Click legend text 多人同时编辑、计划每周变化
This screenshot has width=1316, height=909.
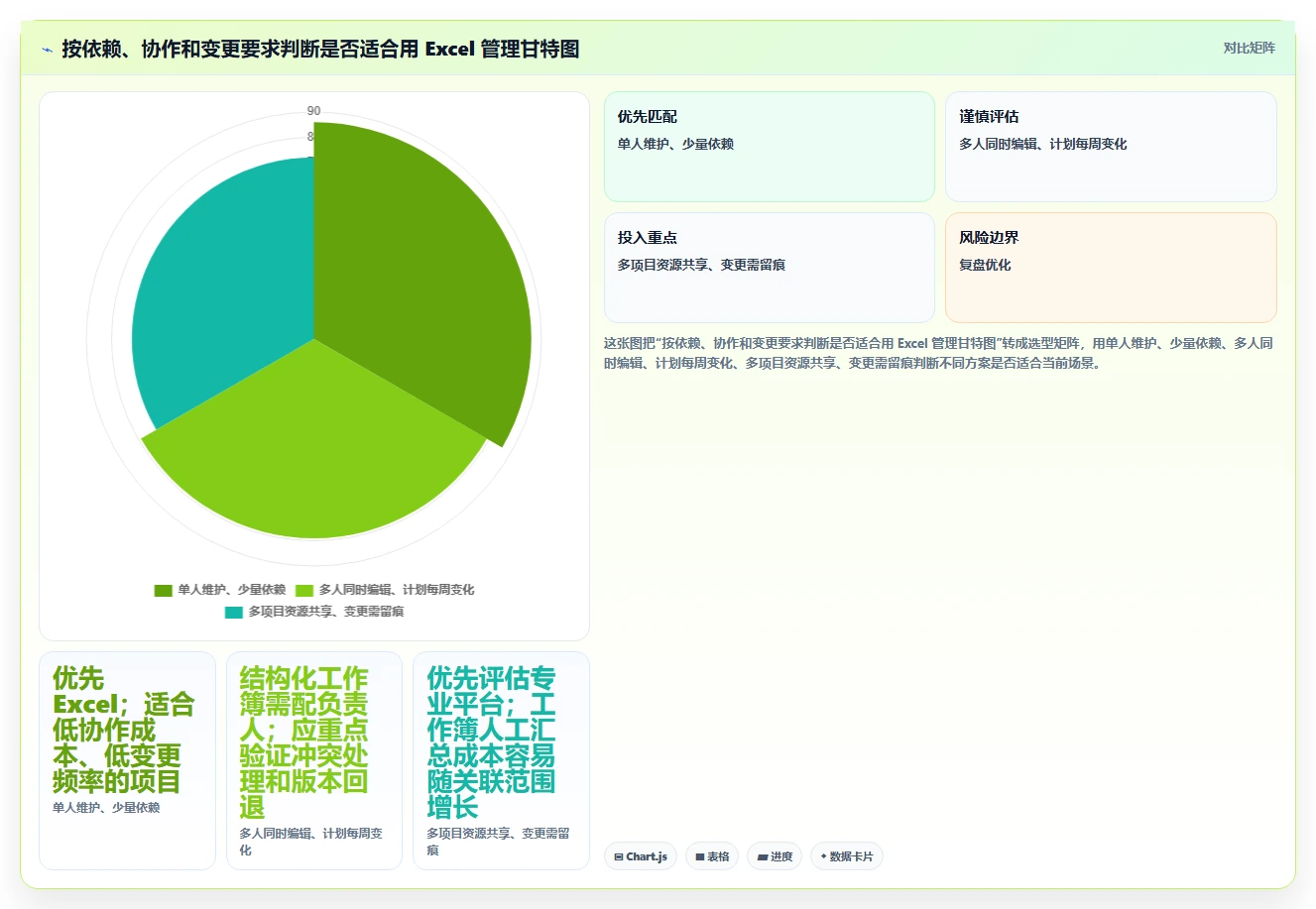click(x=397, y=590)
